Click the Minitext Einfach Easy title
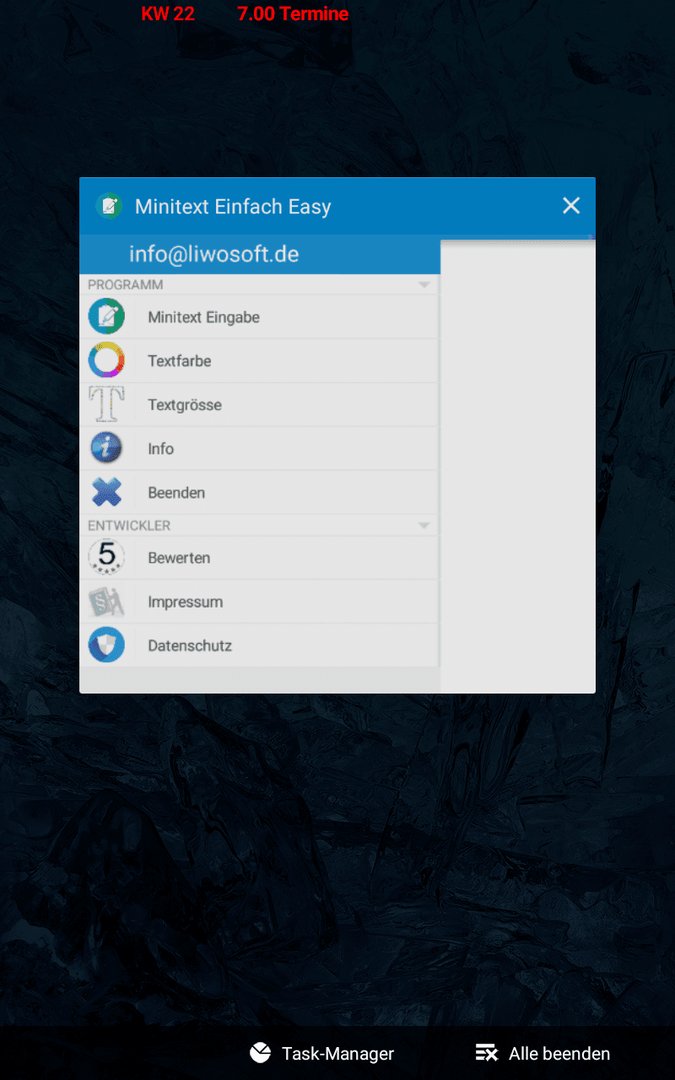 point(233,207)
